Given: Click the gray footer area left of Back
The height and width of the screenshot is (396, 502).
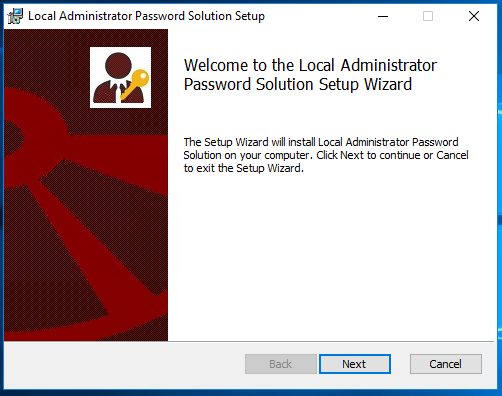Looking at the screenshot, I should [x=123, y=365].
